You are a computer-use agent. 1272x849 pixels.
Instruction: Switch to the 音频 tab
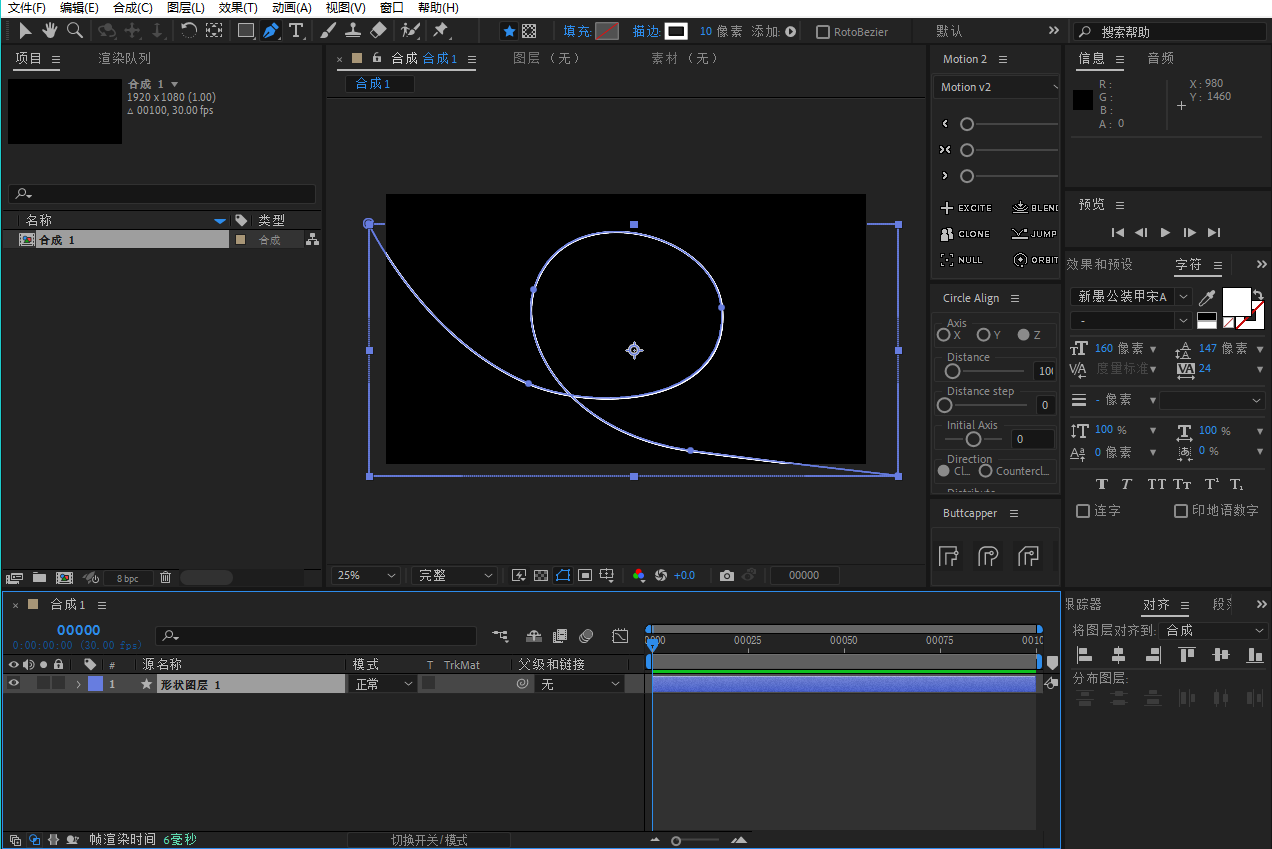point(1160,59)
